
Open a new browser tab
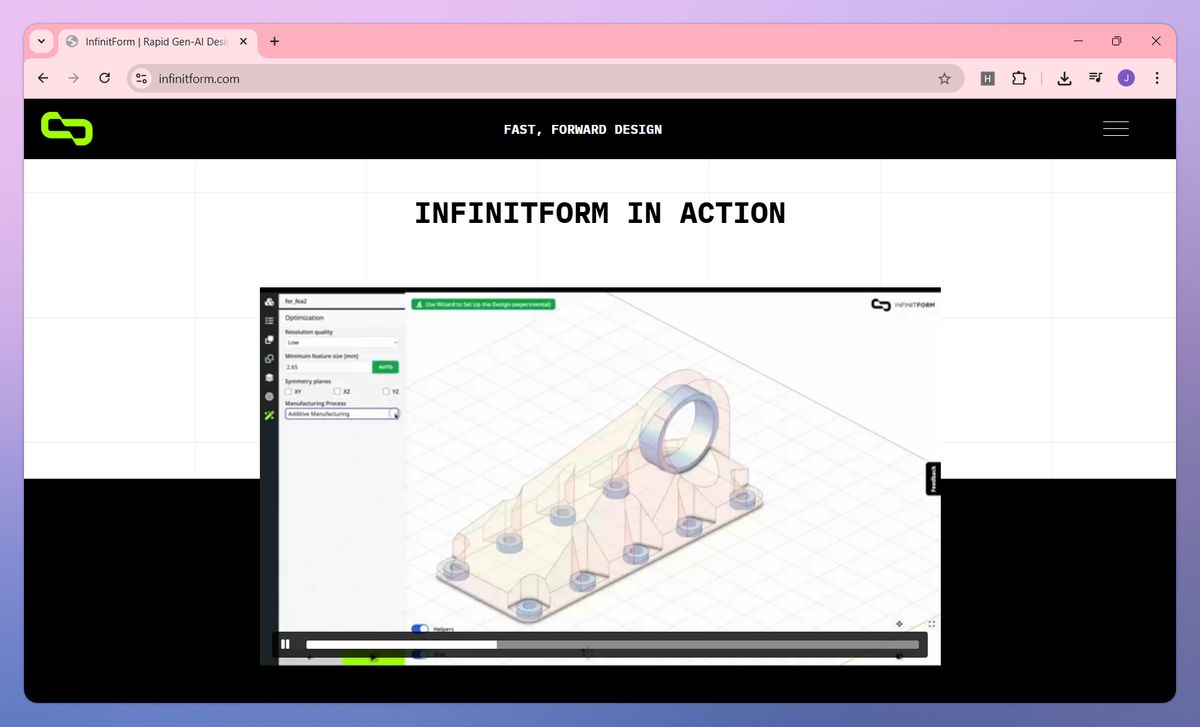coord(275,42)
